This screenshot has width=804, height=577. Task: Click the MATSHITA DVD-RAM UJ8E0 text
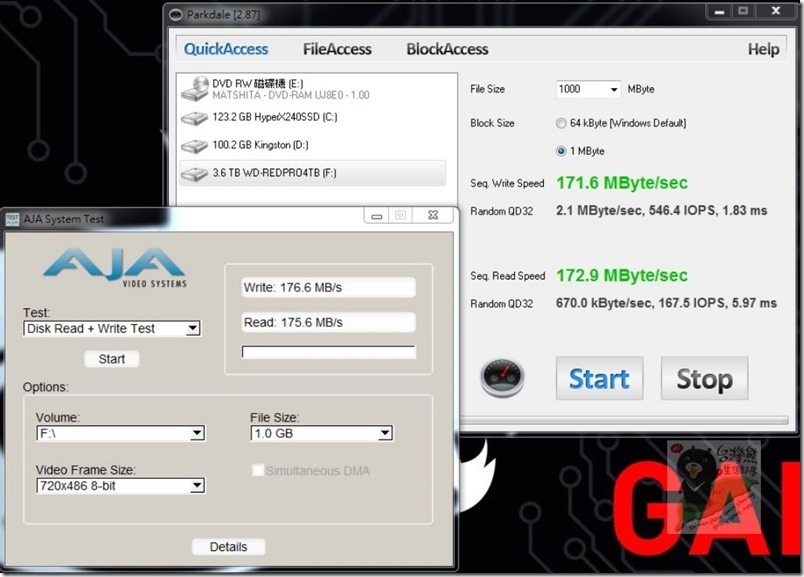(291, 95)
